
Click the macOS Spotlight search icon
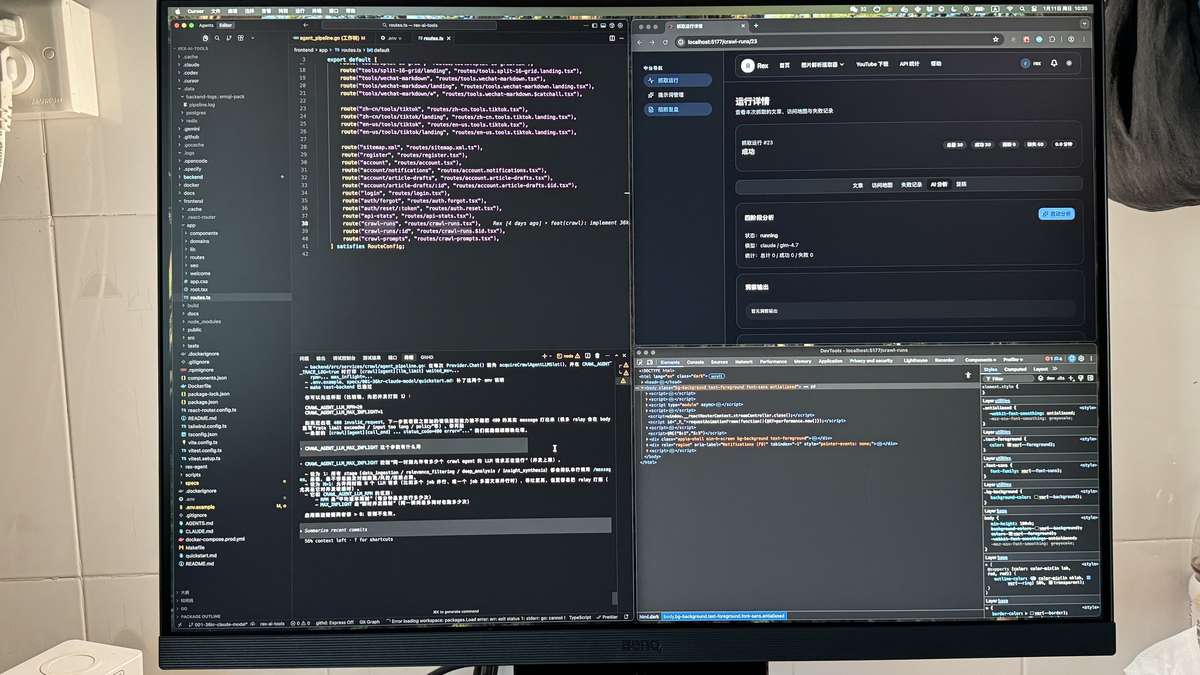pos(1022,8)
